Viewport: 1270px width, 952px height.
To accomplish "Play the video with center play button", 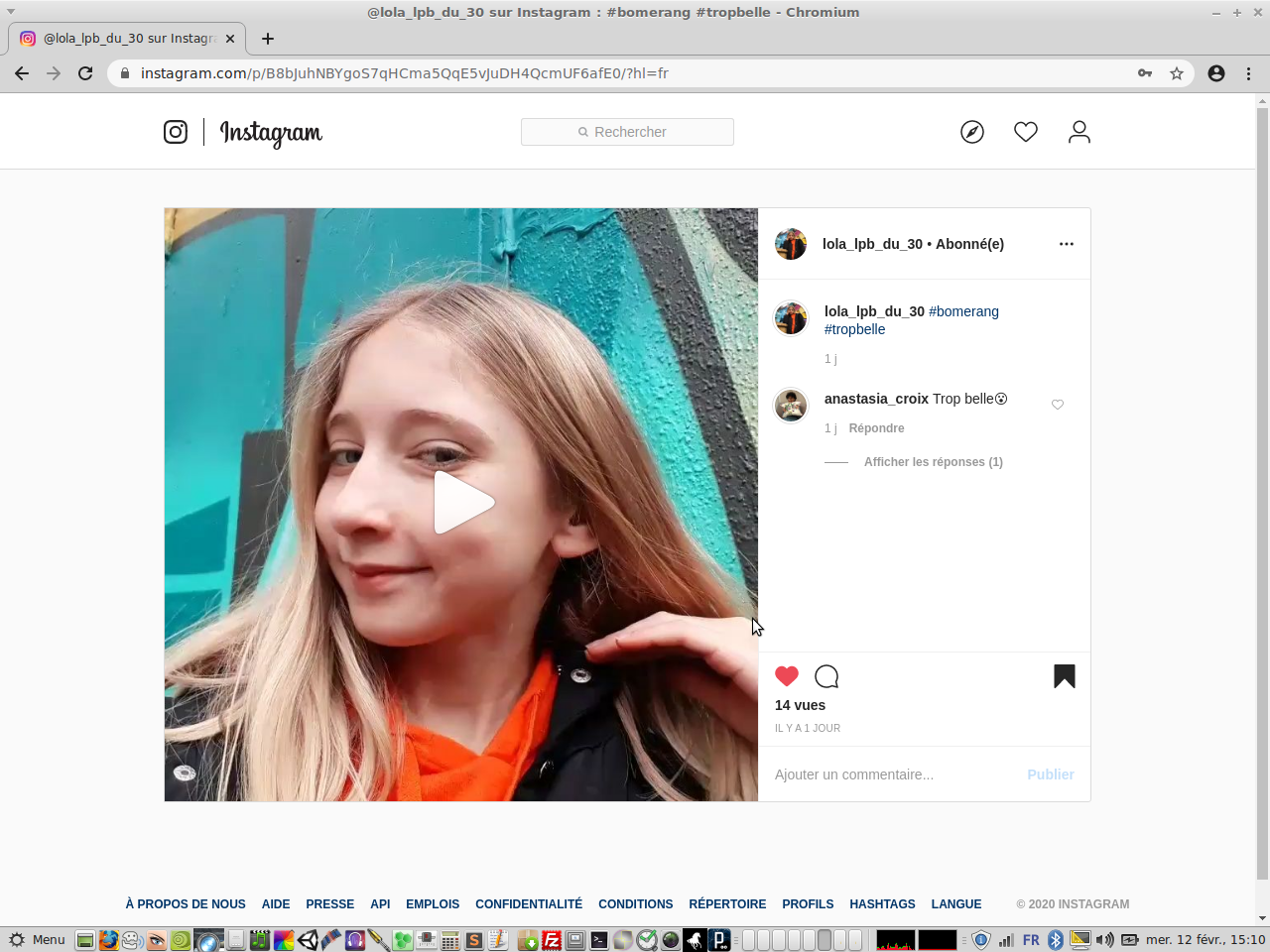I will click(462, 503).
